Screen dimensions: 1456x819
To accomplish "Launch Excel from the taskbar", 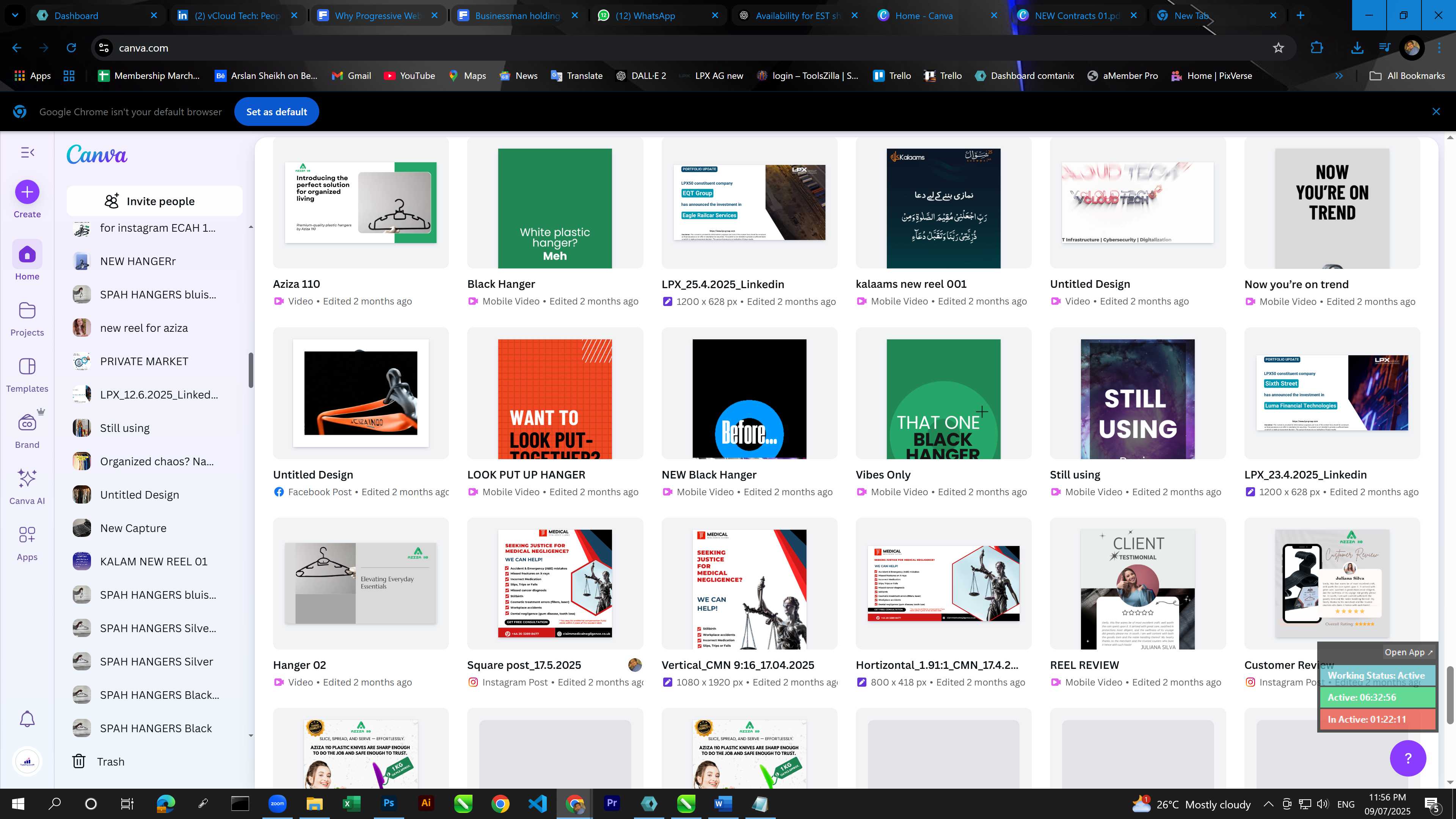I will [351, 803].
